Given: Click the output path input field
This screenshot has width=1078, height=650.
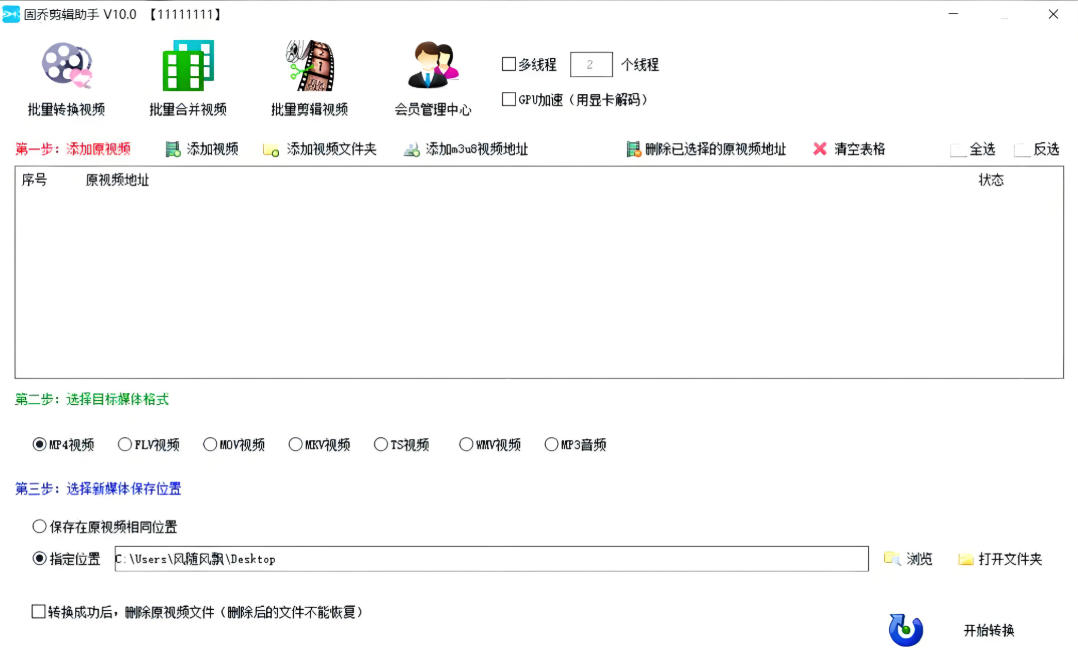Looking at the screenshot, I should [490, 559].
